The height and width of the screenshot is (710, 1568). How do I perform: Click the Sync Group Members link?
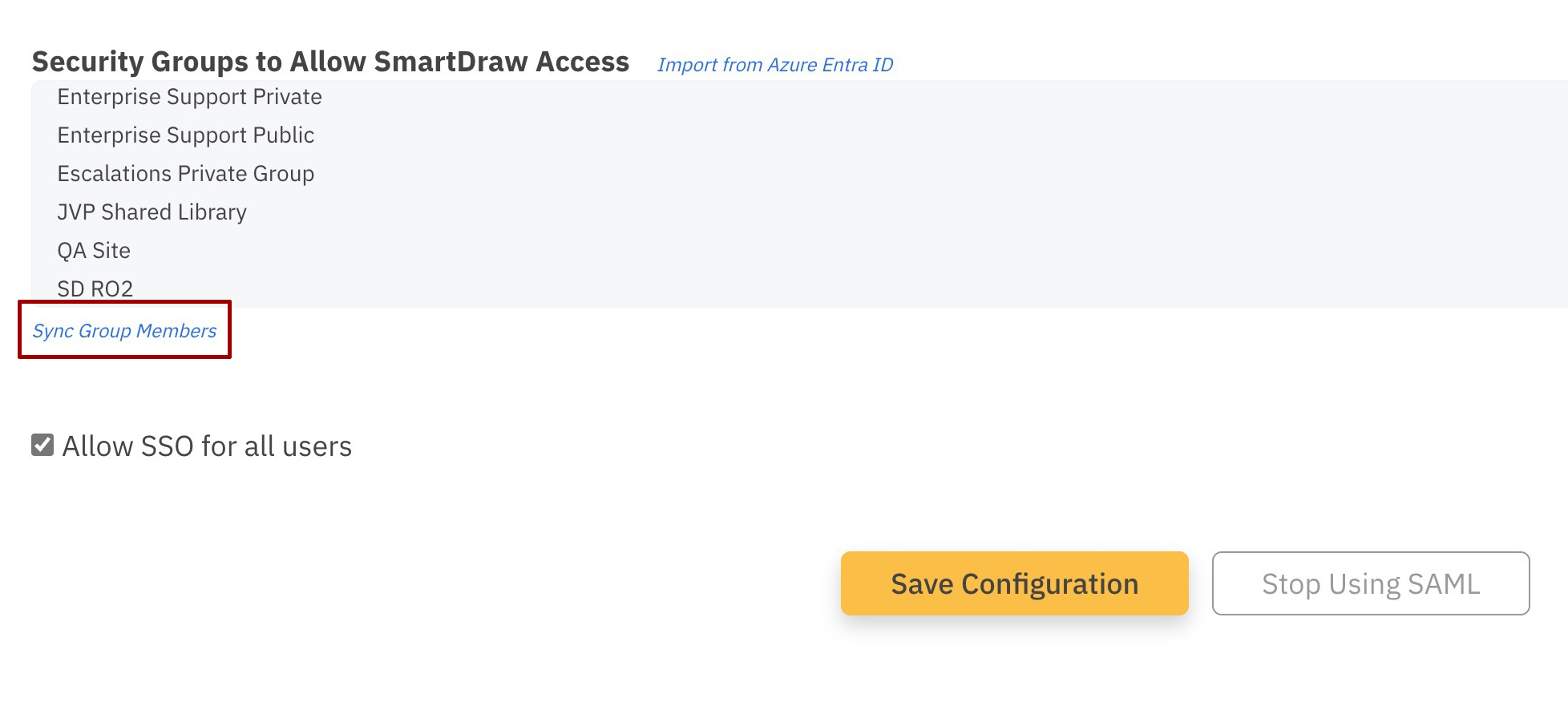click(x=124, y=331)
